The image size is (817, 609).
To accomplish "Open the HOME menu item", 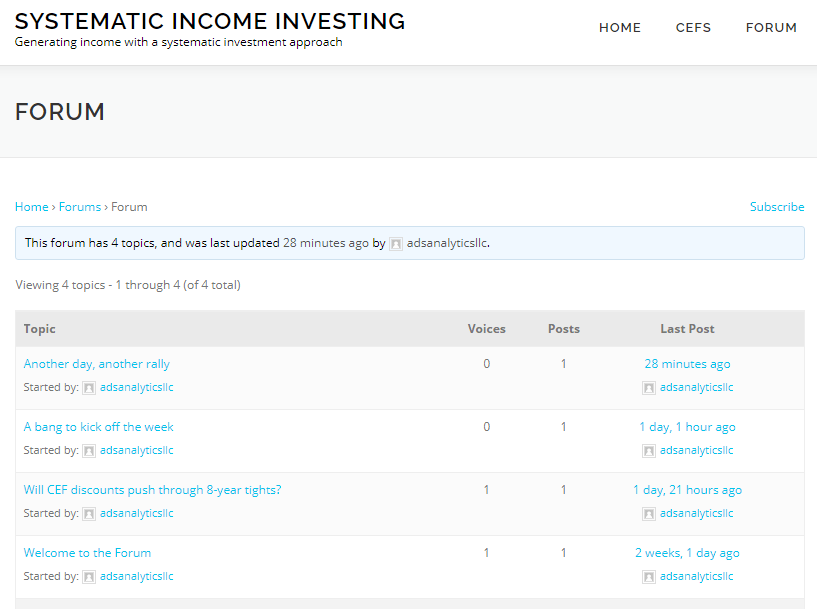I will tap(620, 28).
